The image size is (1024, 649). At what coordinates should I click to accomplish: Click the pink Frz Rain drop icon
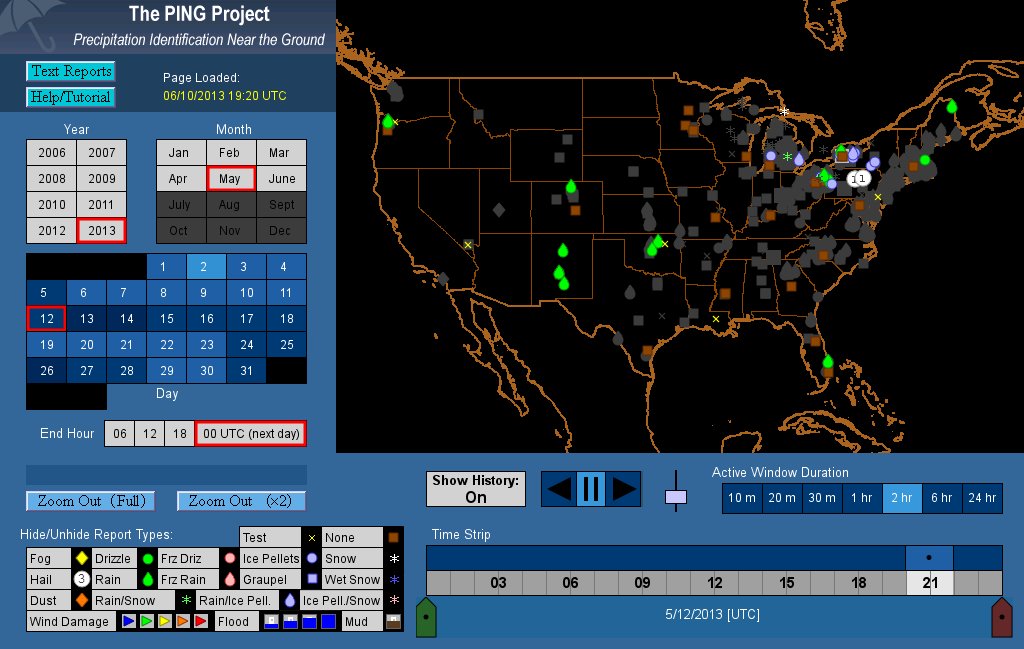[230, 579]
